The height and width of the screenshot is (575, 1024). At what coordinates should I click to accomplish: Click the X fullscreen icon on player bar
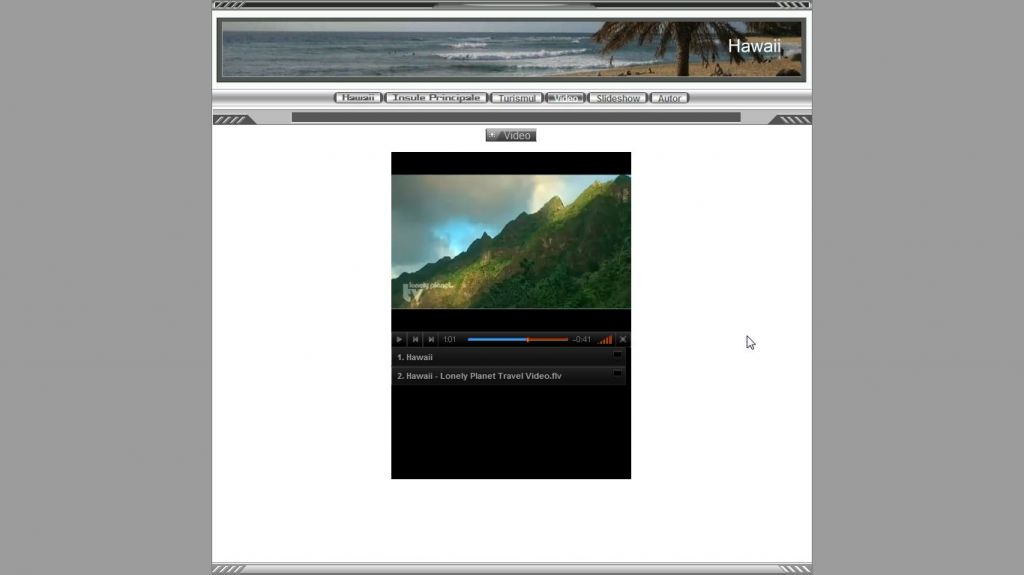point(623,340)
